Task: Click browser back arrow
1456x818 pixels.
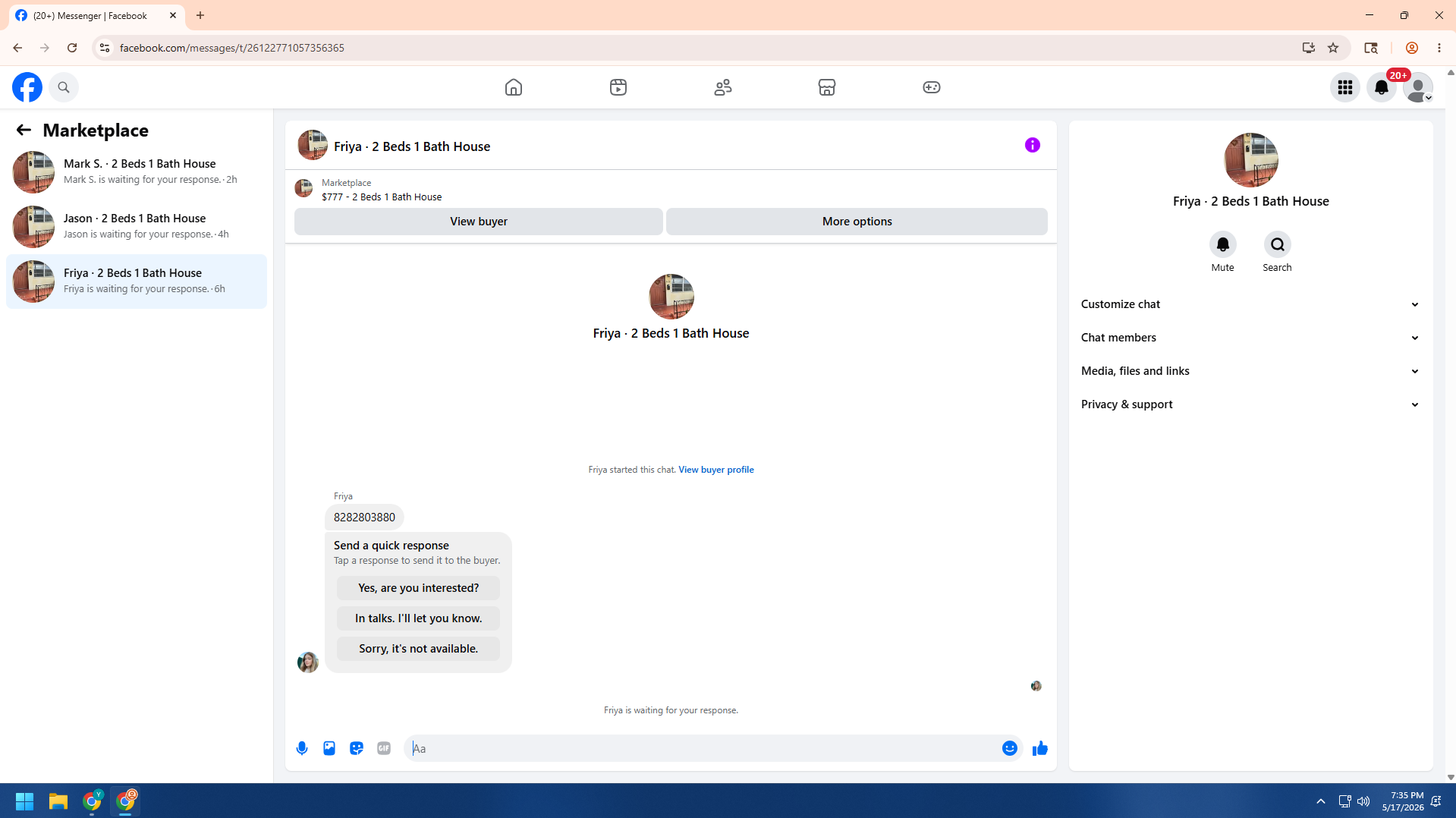Action: coord(17,48)
